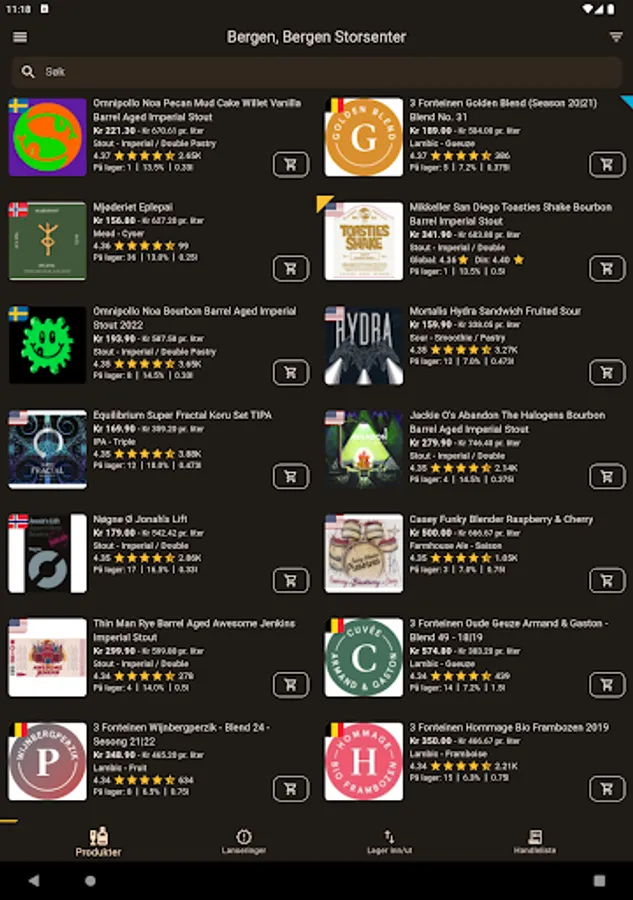The image size is (633, 900).
Task: Add 3 Fonteinen Golden Blend to cart
Action: (607, 165)
